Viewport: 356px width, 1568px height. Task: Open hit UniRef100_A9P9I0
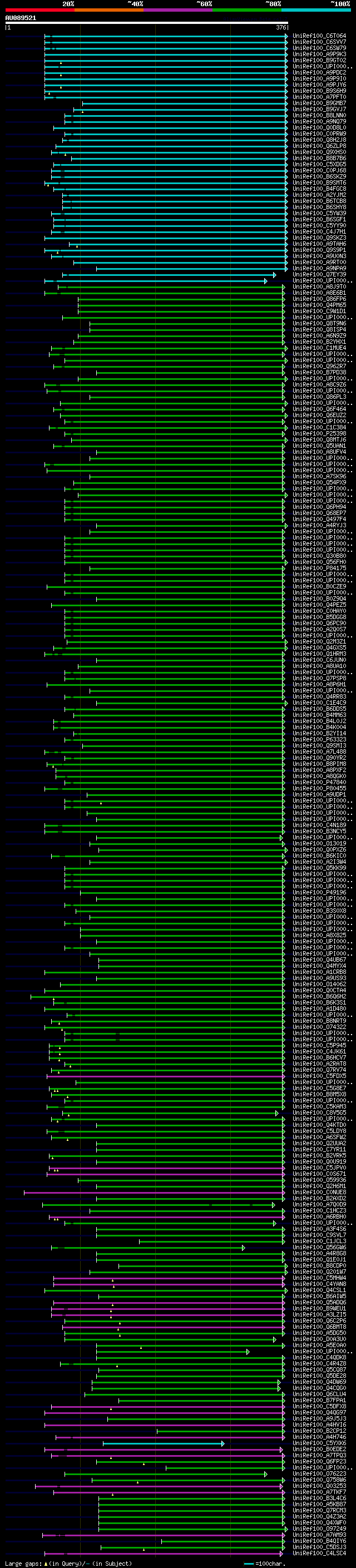pos(319,78)
